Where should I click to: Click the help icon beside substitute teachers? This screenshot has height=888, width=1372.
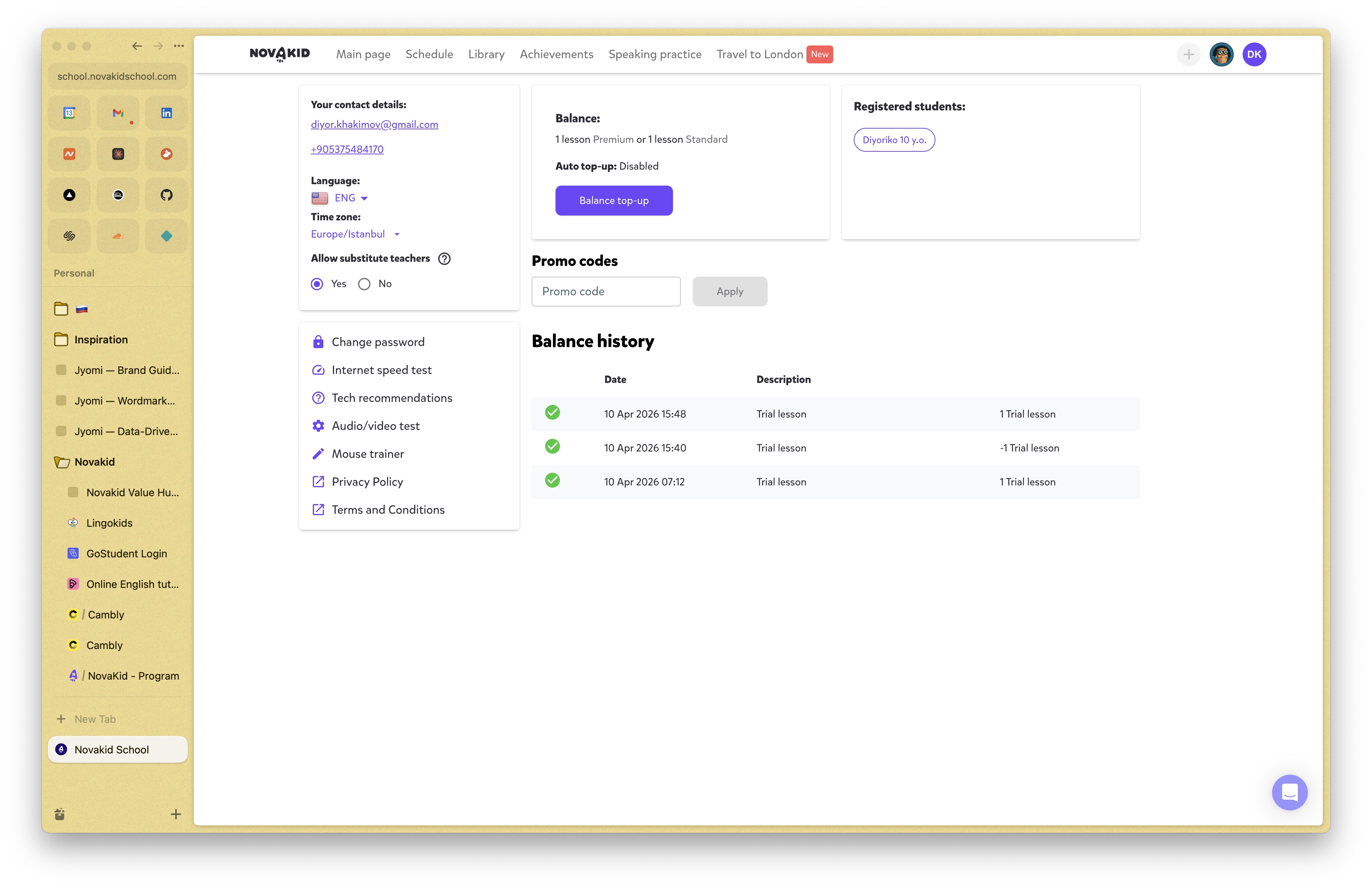click(444, 259)
